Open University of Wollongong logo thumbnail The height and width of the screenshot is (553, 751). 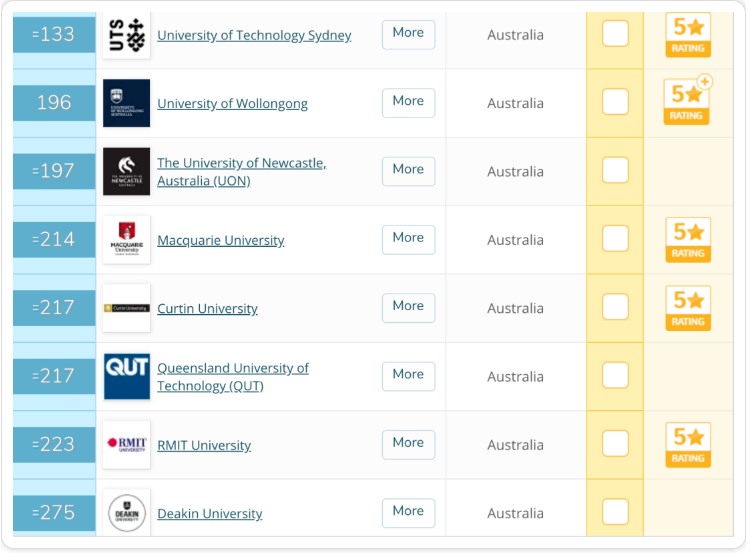(126, 103)
